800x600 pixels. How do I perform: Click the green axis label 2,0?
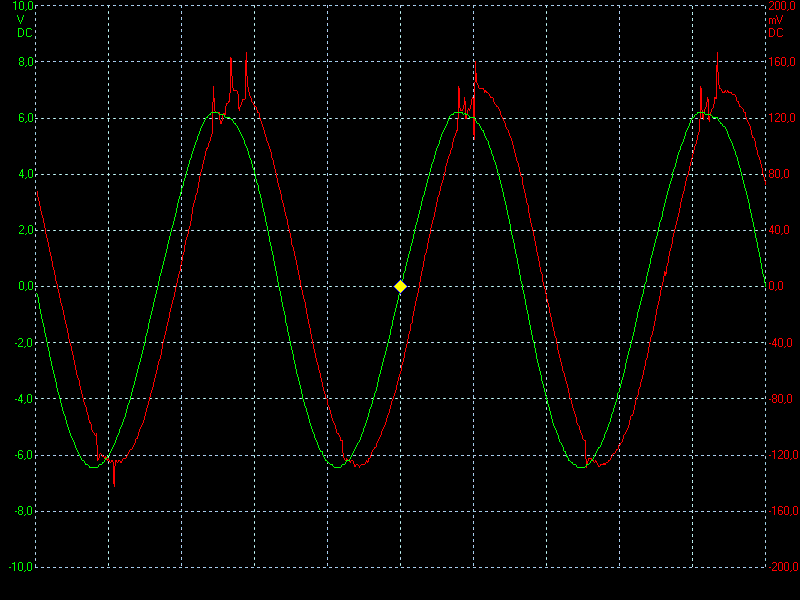coord(26,230)
